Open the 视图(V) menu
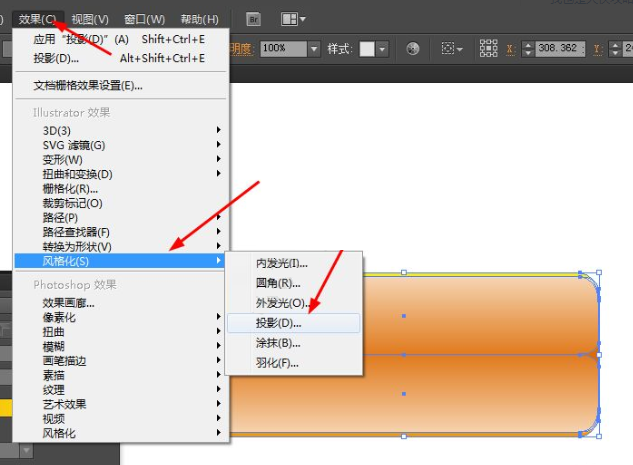Image resolution: width=633 pixels, height=465 pixels. pos(90,19)
